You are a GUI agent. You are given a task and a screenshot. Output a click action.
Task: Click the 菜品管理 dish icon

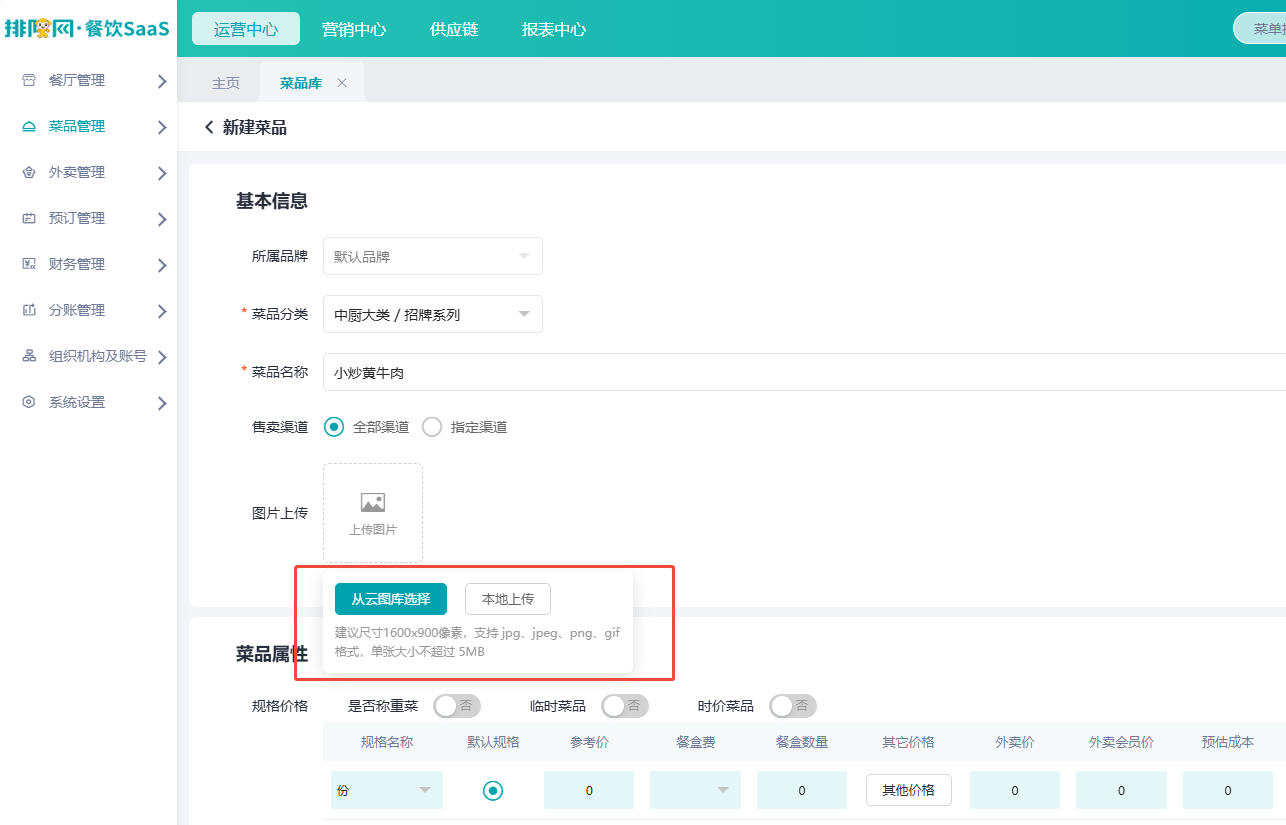29,126
